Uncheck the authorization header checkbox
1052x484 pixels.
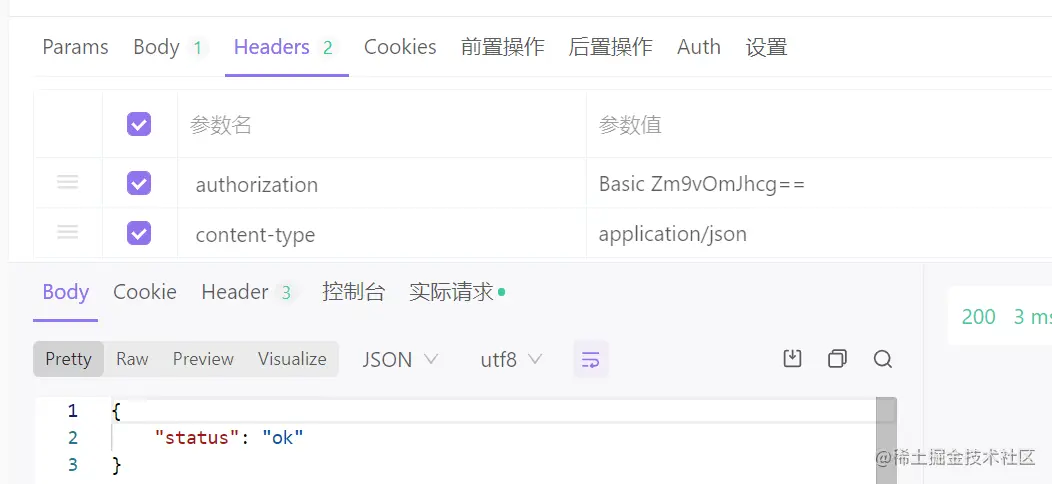pyautogui.click(x=139, y=183)
